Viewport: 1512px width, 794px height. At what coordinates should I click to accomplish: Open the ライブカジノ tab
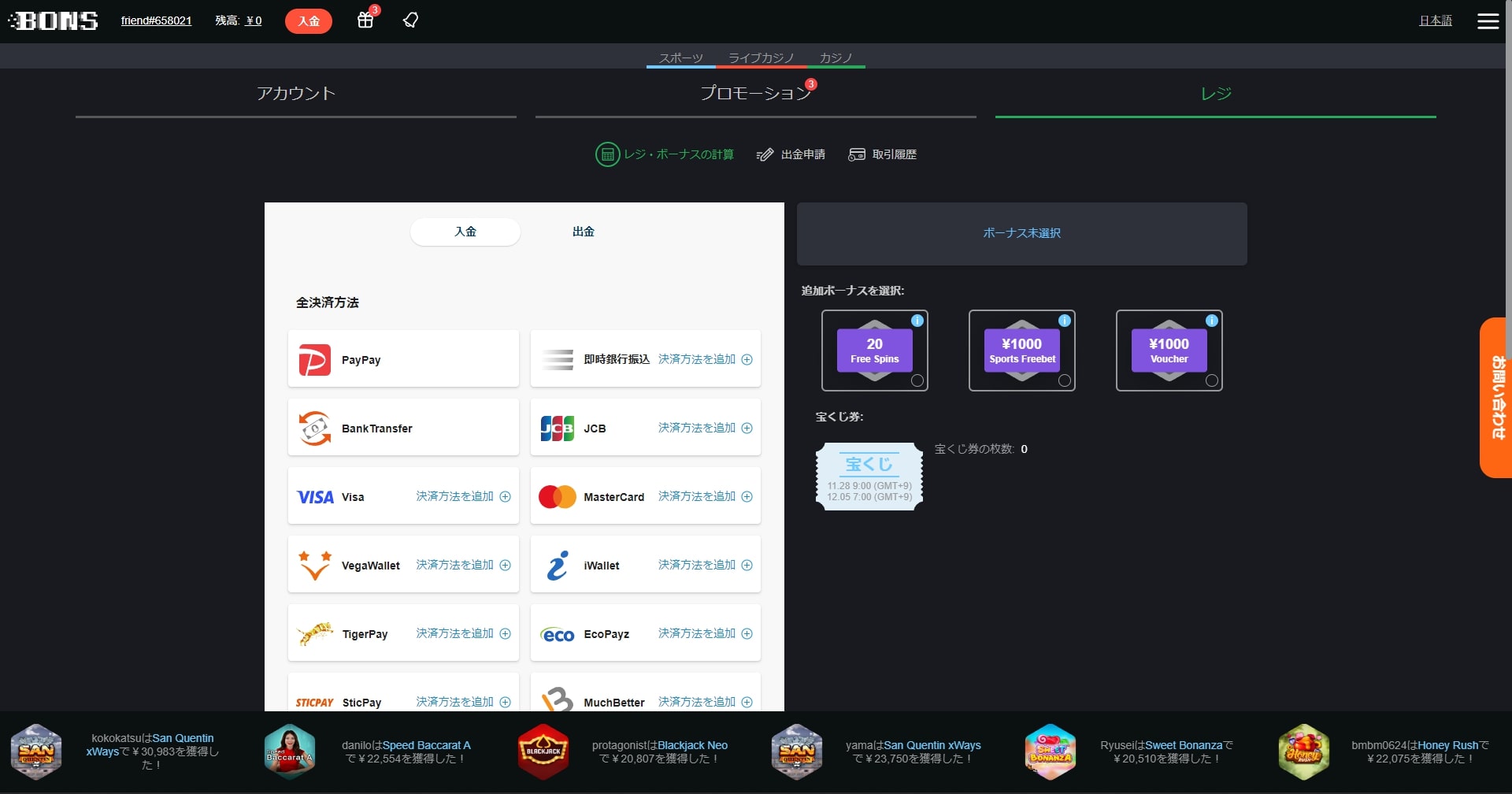[x=762, y=58]
